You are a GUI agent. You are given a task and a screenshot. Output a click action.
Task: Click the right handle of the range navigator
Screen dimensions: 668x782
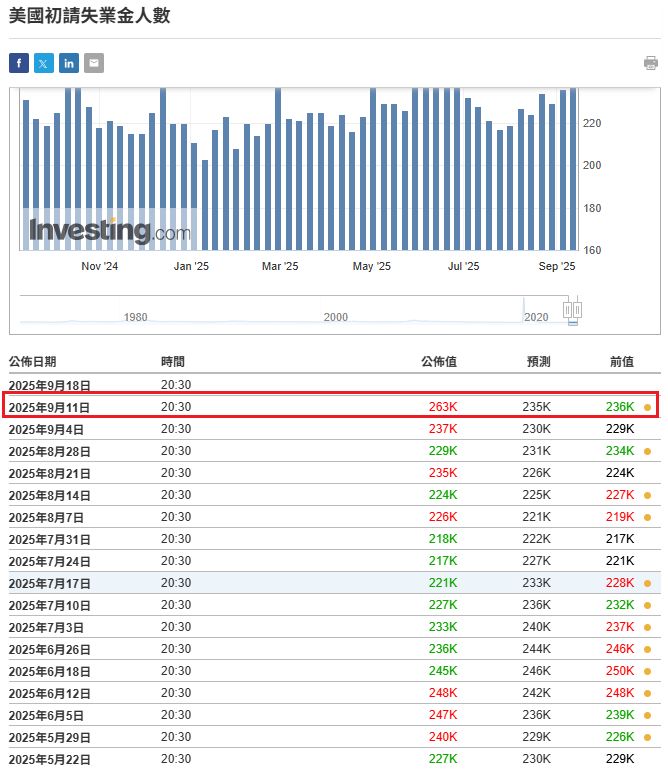(577, 310)
